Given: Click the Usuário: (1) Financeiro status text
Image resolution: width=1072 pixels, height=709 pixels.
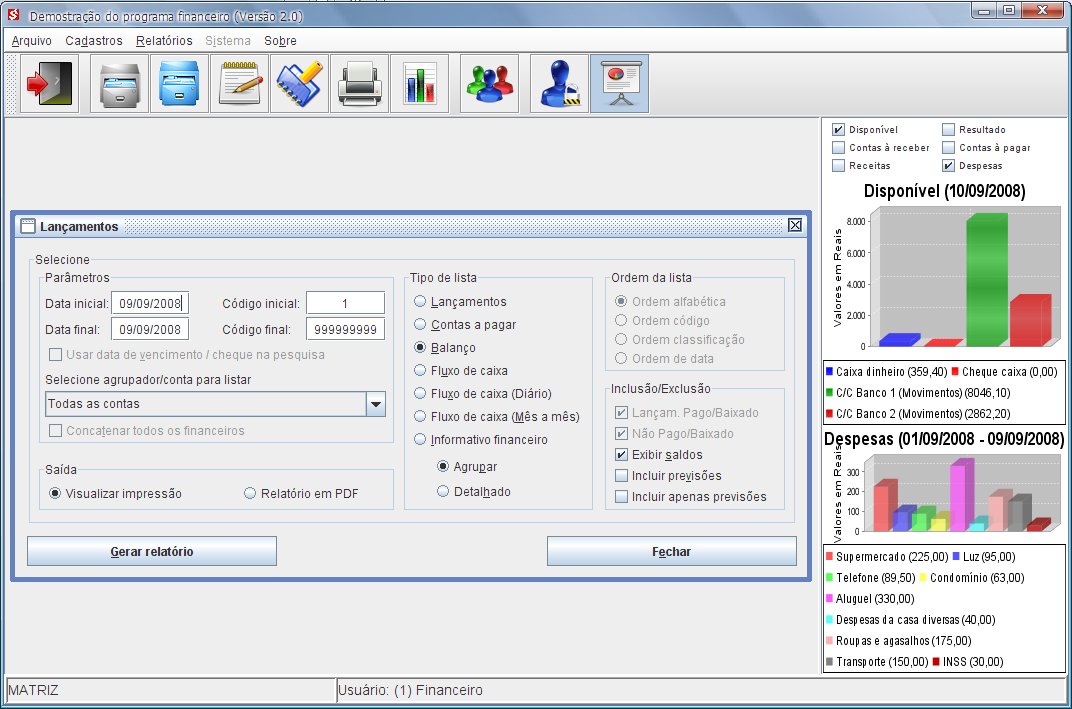Looking at the screenshot, I should tap(410, 690).
